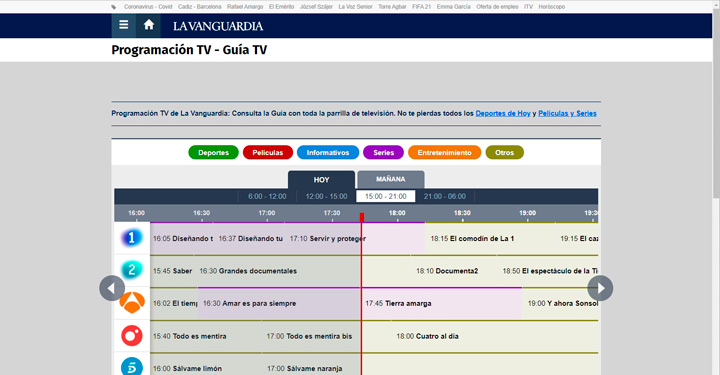This screenshot has width=720, height=375.
Task: Filter guide by Entretenimiento
Action: click(444, 152)
